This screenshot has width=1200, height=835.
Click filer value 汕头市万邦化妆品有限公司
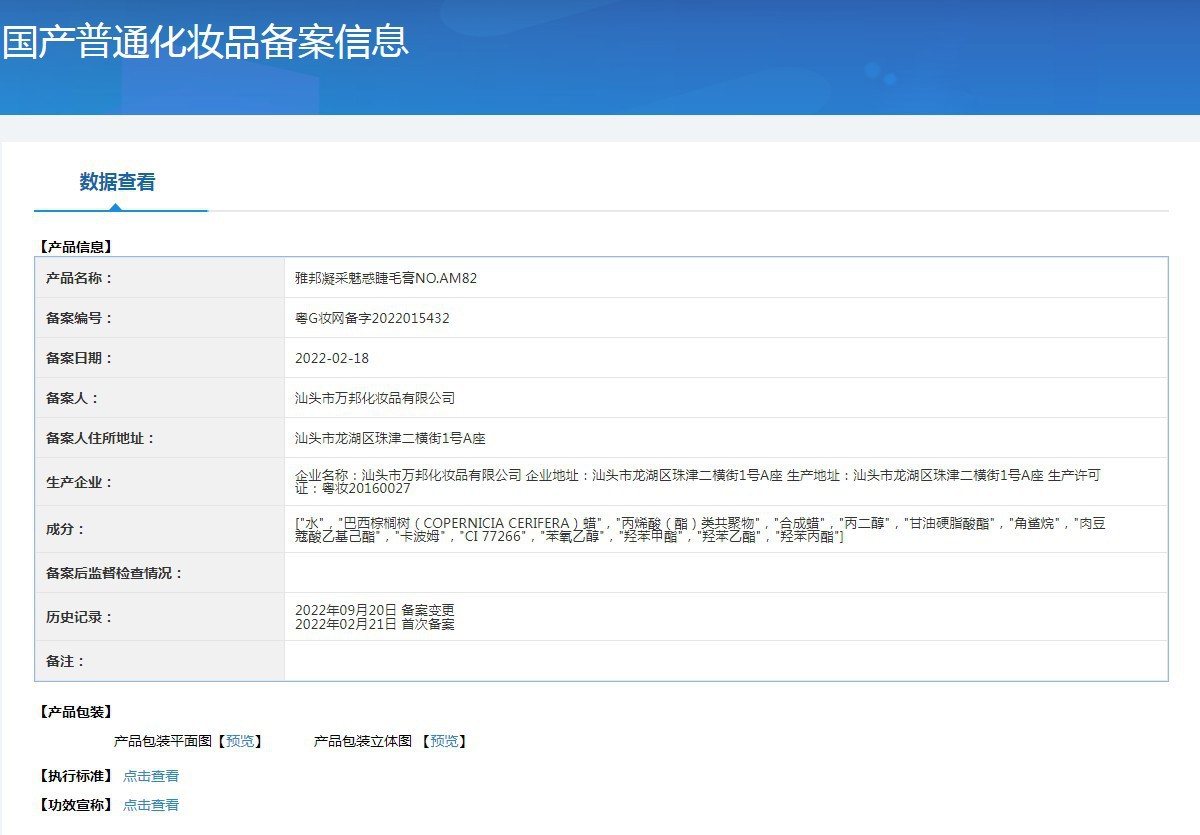[375, 398]
